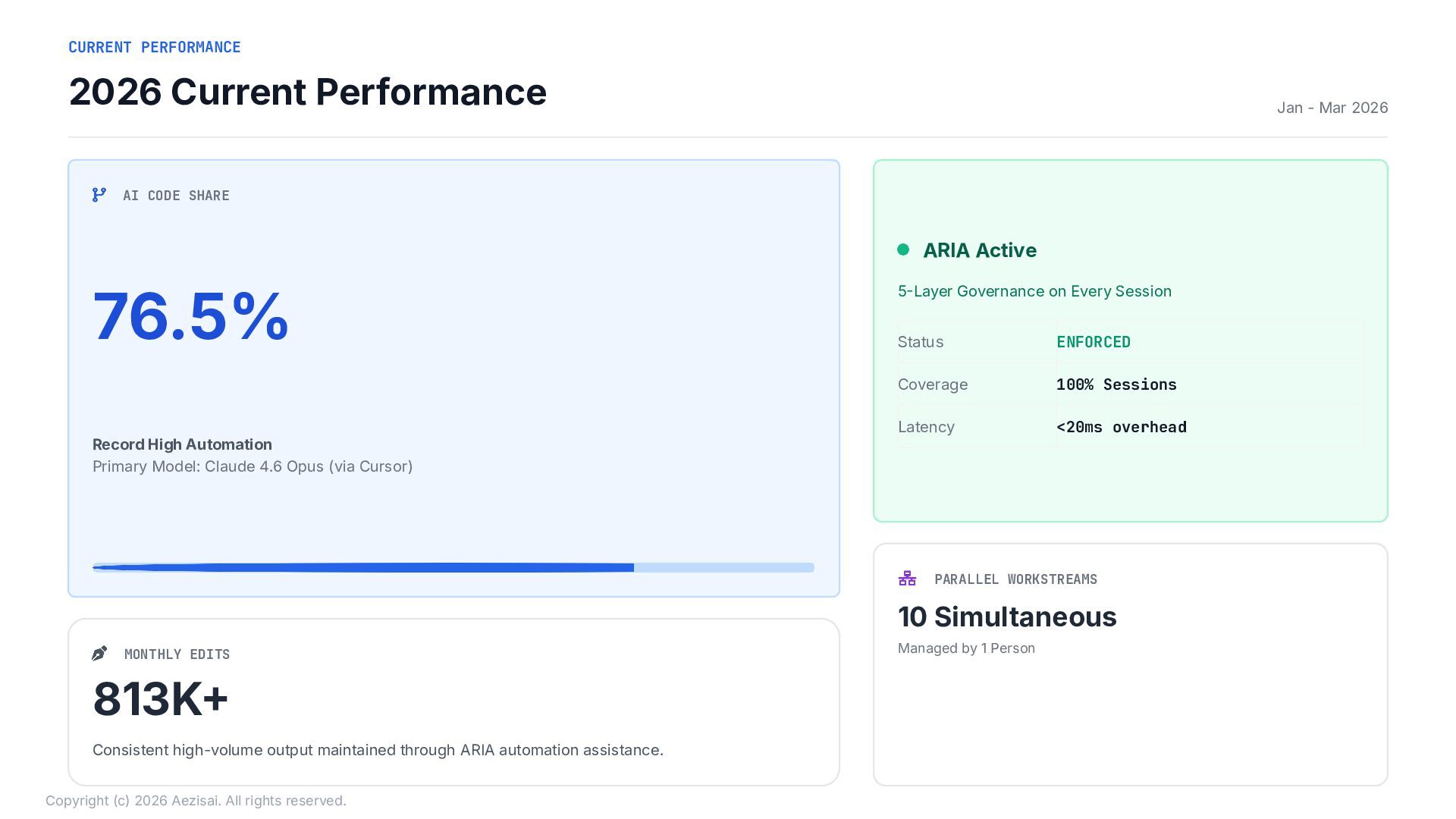This screenshot has height=819, width=1456.
Task: Click the git branch icon beside AI Code Share
Action: click(x=99, y=195)
